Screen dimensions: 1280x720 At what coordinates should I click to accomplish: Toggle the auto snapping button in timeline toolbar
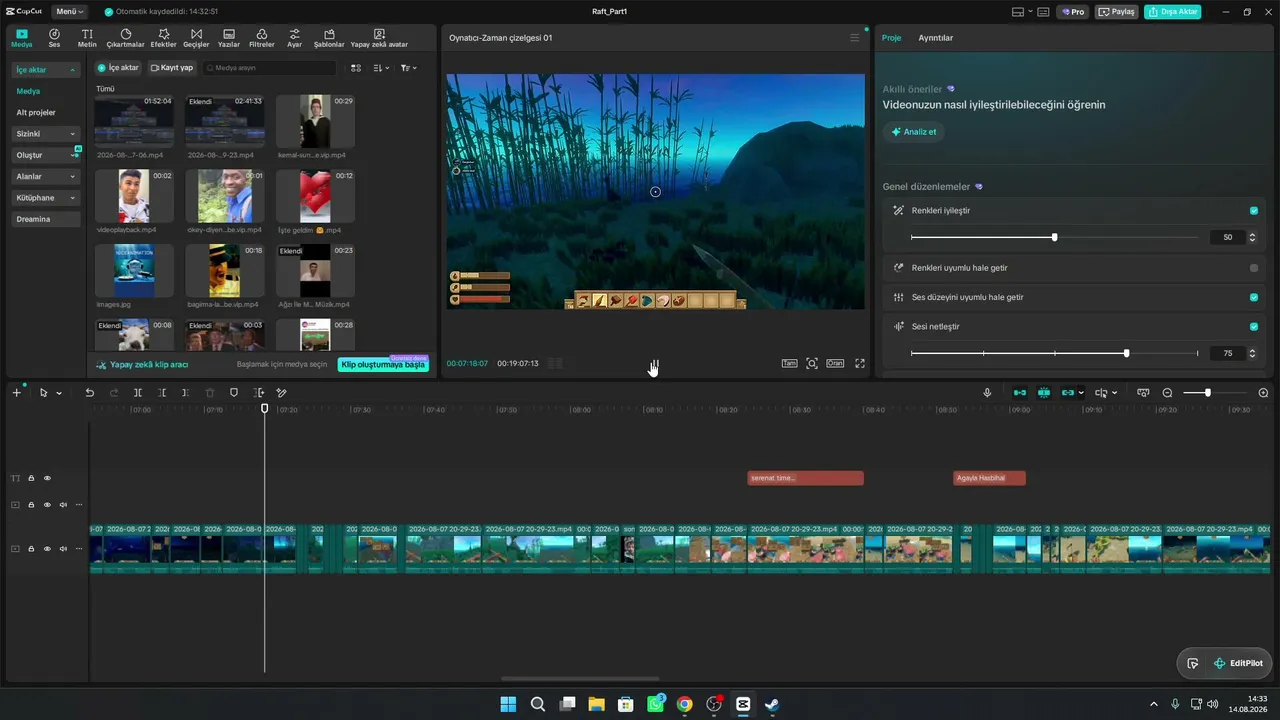coord(1044,393)
